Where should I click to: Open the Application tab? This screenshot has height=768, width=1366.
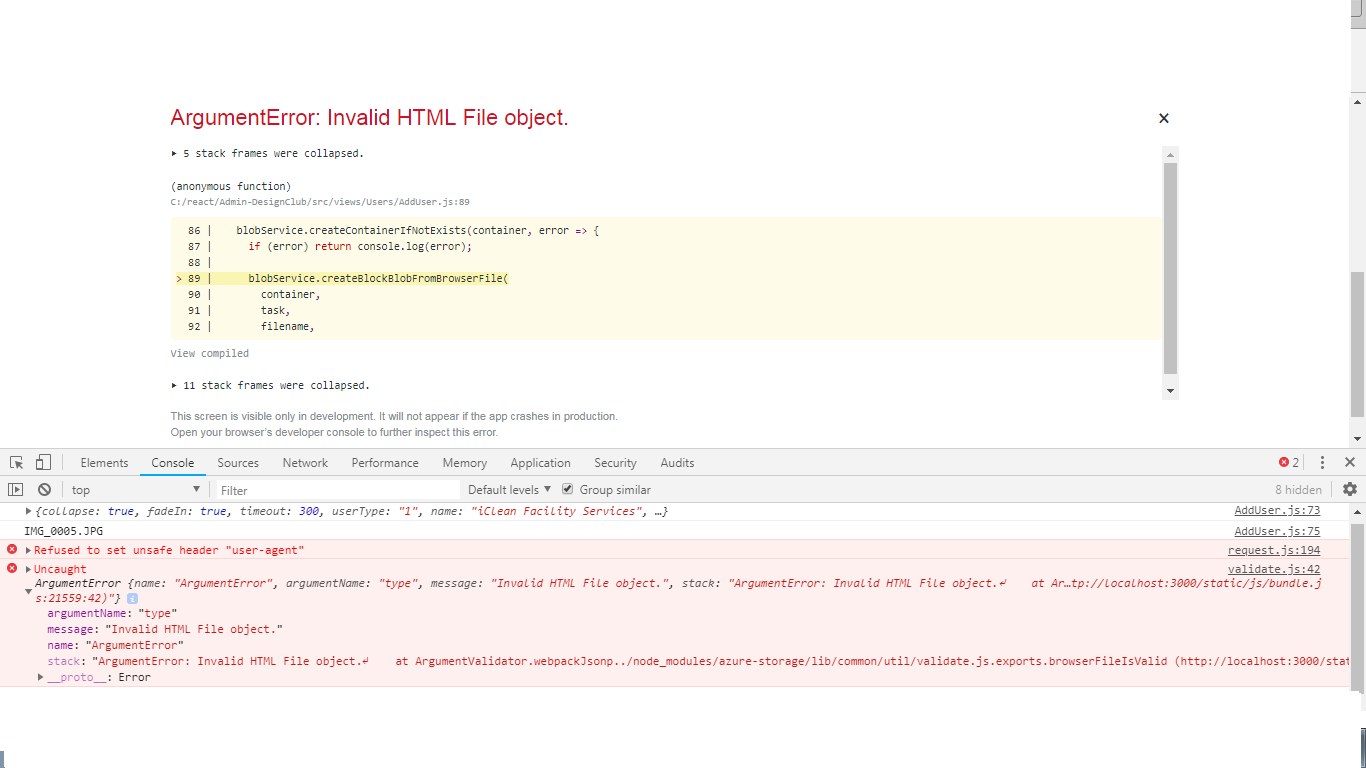coord(540,462)
